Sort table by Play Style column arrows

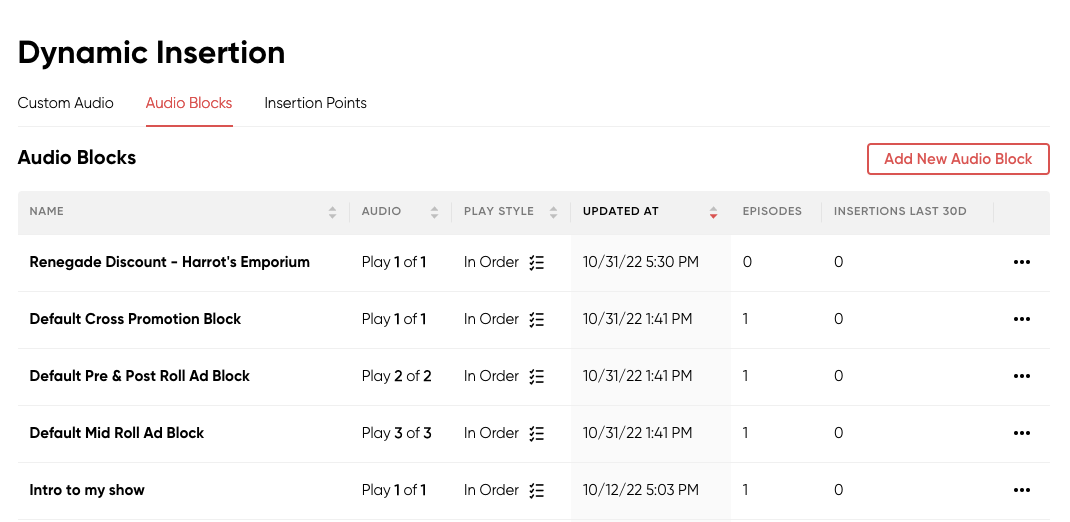point(553,212)
